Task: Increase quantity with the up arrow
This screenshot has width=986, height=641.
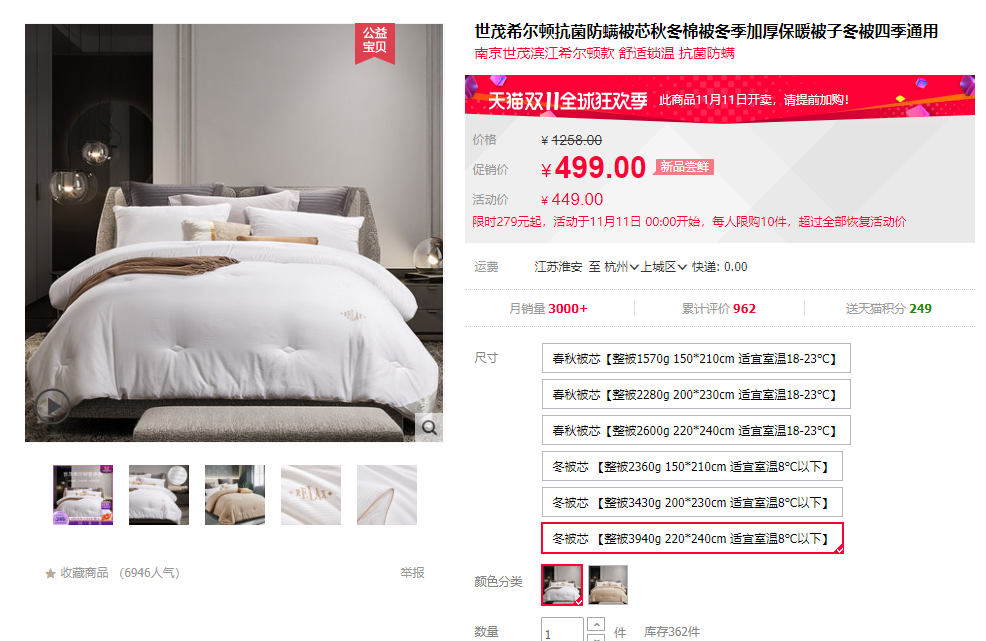Action: click(x=595, y=624)
